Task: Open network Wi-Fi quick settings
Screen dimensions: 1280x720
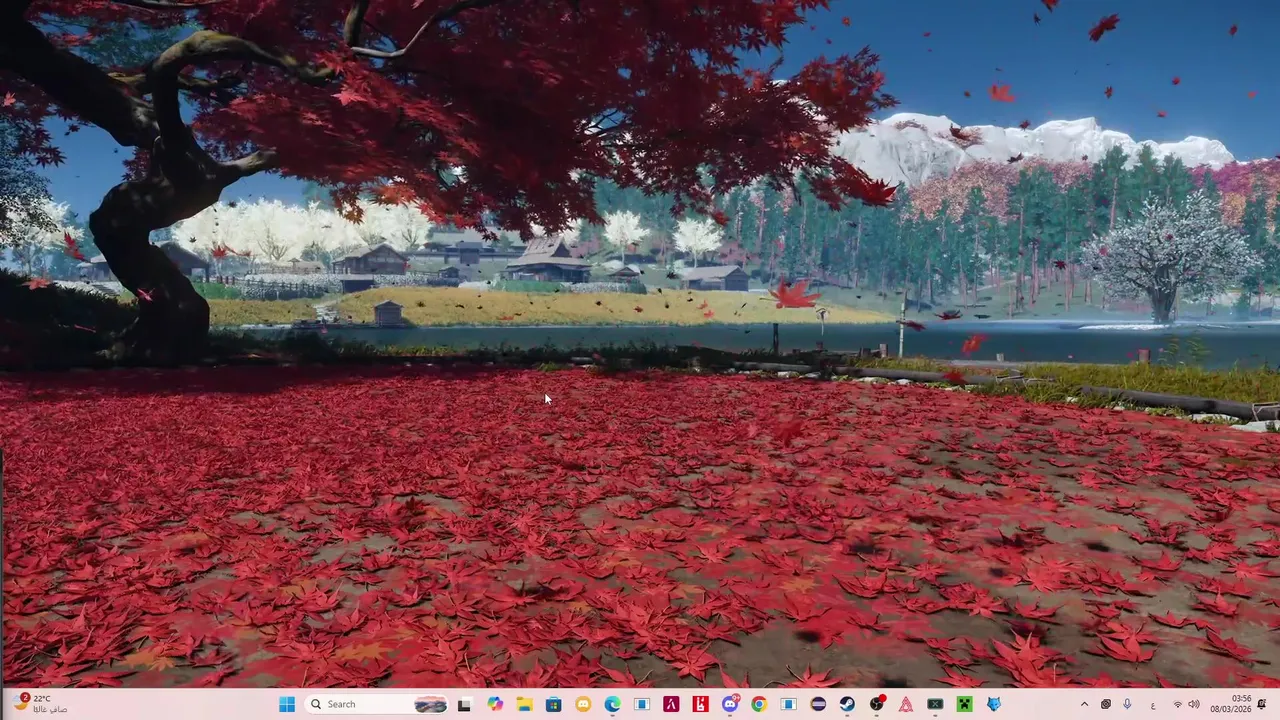Action: point(1177,704)
